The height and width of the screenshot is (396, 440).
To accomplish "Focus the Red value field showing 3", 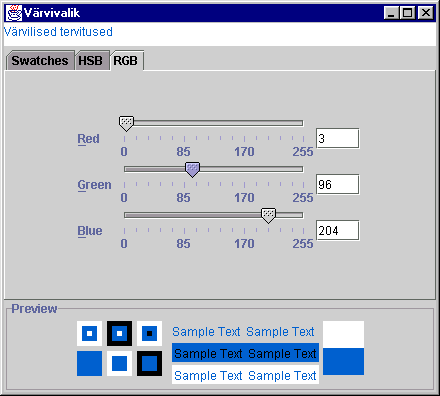I will tap(338, 138).
